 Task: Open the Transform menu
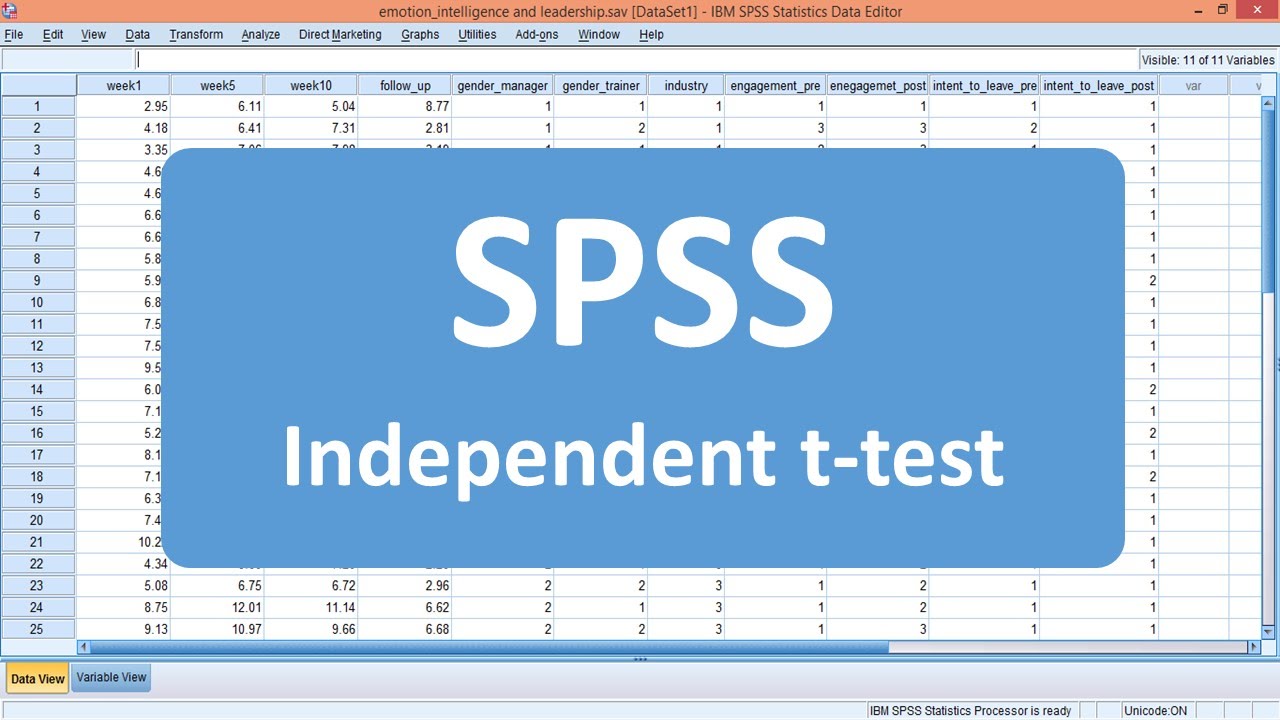click(196, 34)
